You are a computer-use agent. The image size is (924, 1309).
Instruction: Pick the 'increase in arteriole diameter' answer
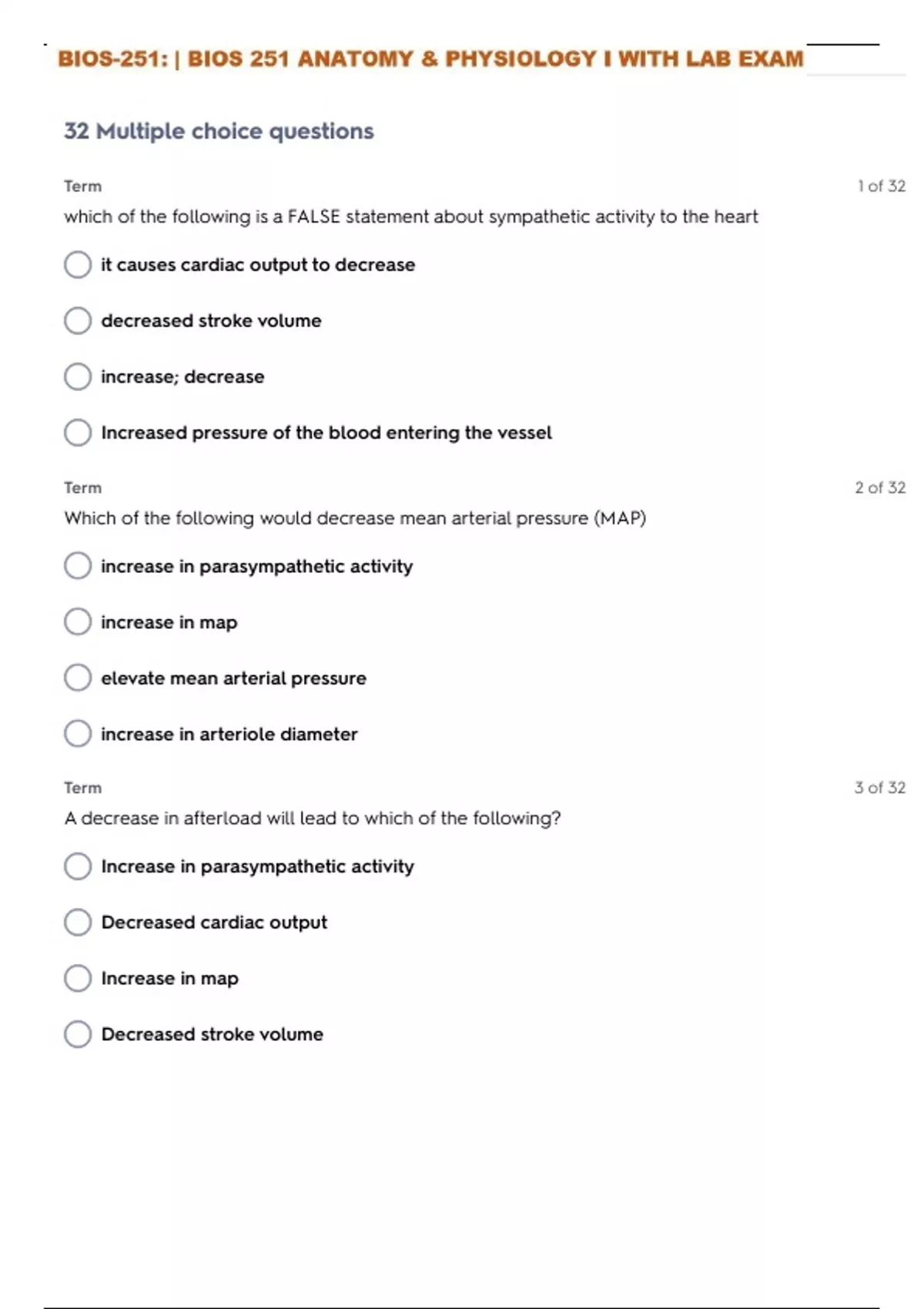(x=78, y=734)
